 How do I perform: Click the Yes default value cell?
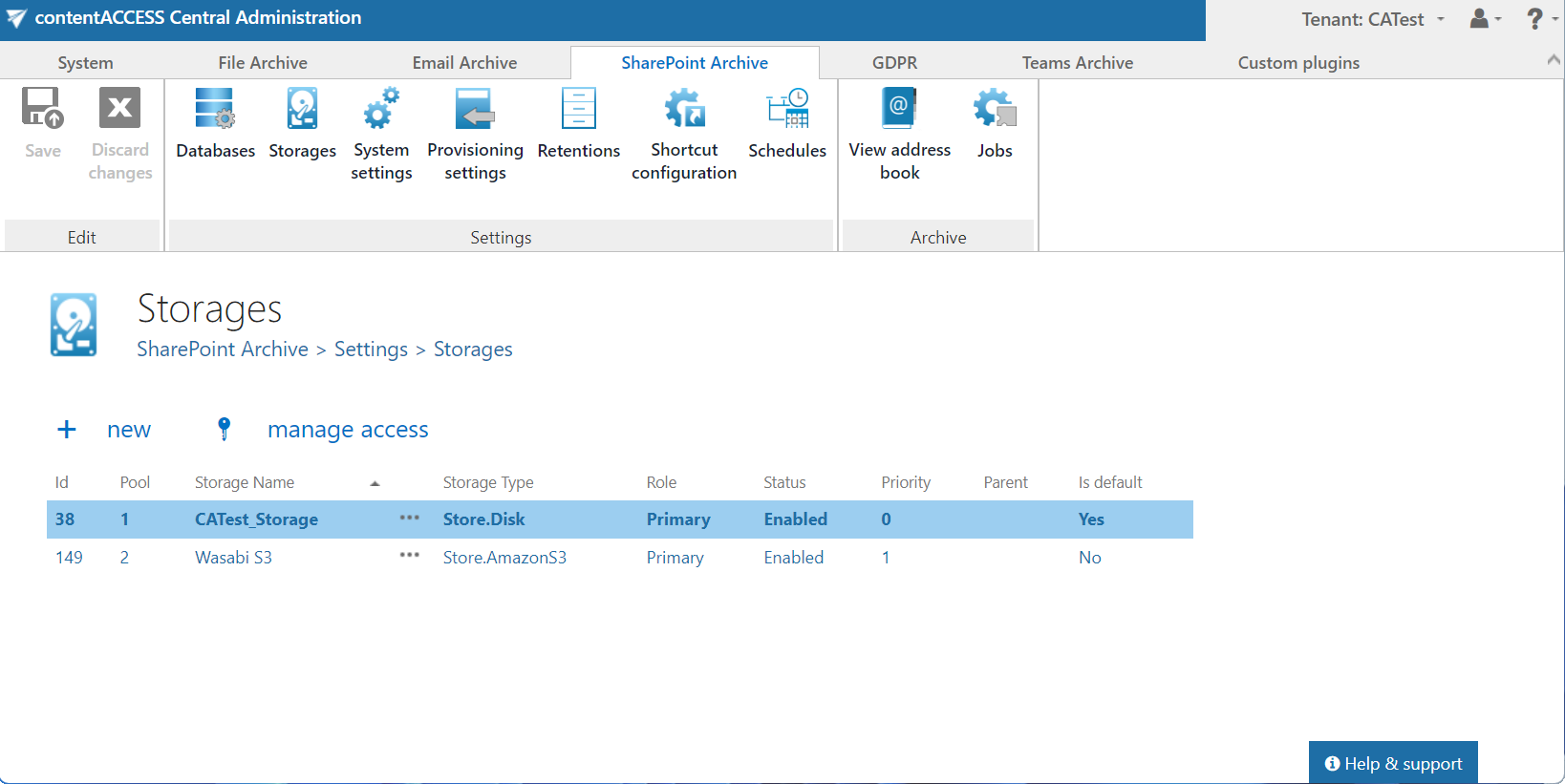pos(1091,519)
